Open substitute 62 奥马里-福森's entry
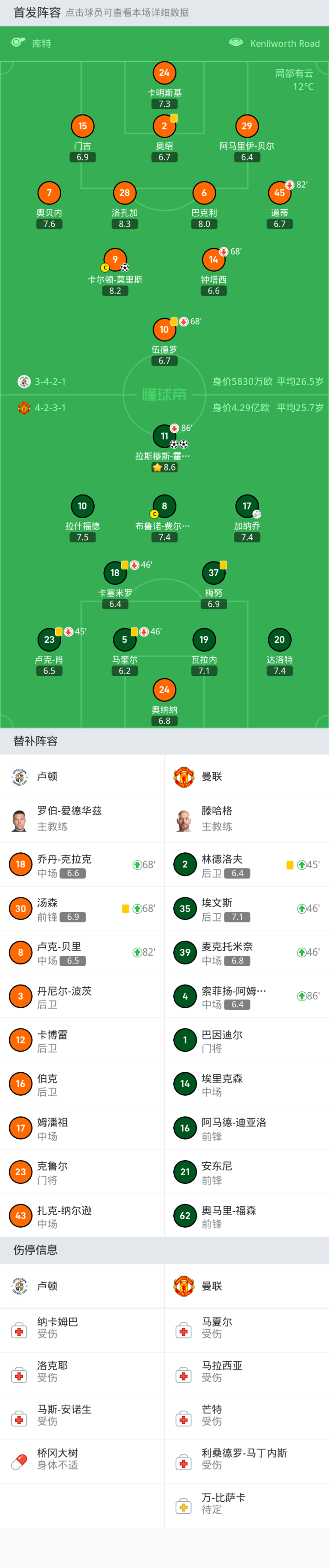The height and width of the screenshot is (1568, 329). click(x=246, y=1216)
